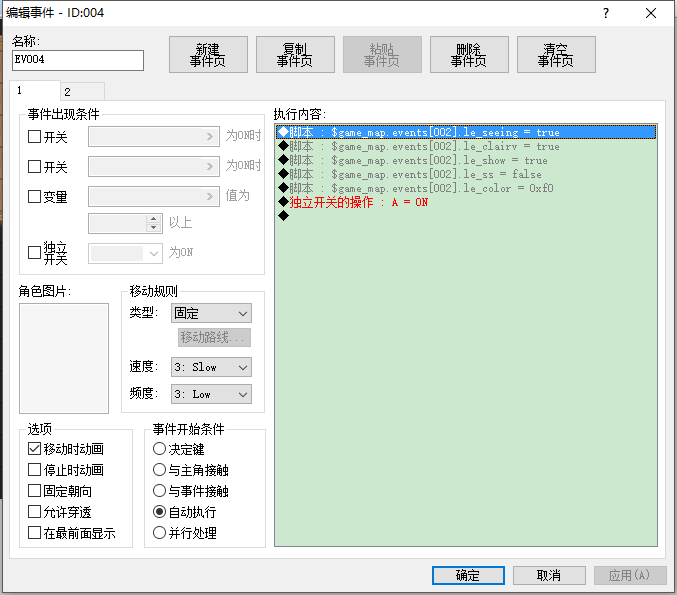Viewport: 677px width, 595px height.
Task: Check the 固定朝向 option
Action: [x=34, y=491]
